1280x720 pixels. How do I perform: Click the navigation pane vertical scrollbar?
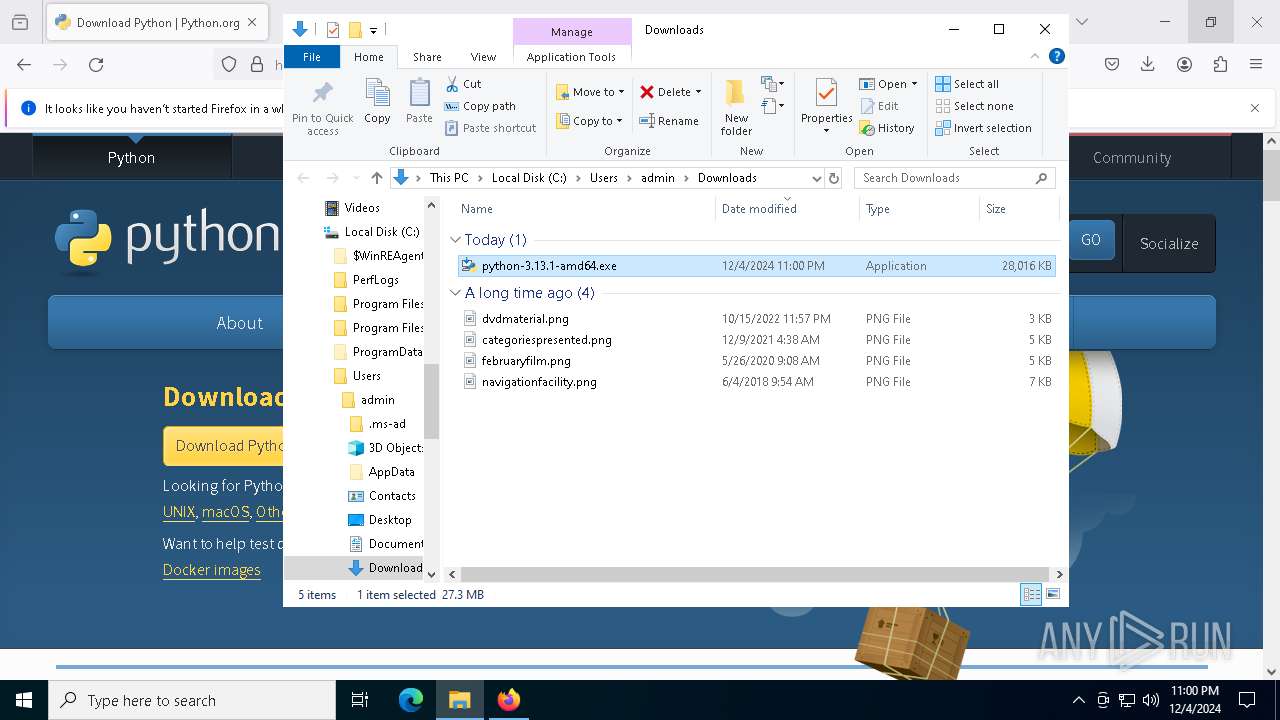(432, 401)
